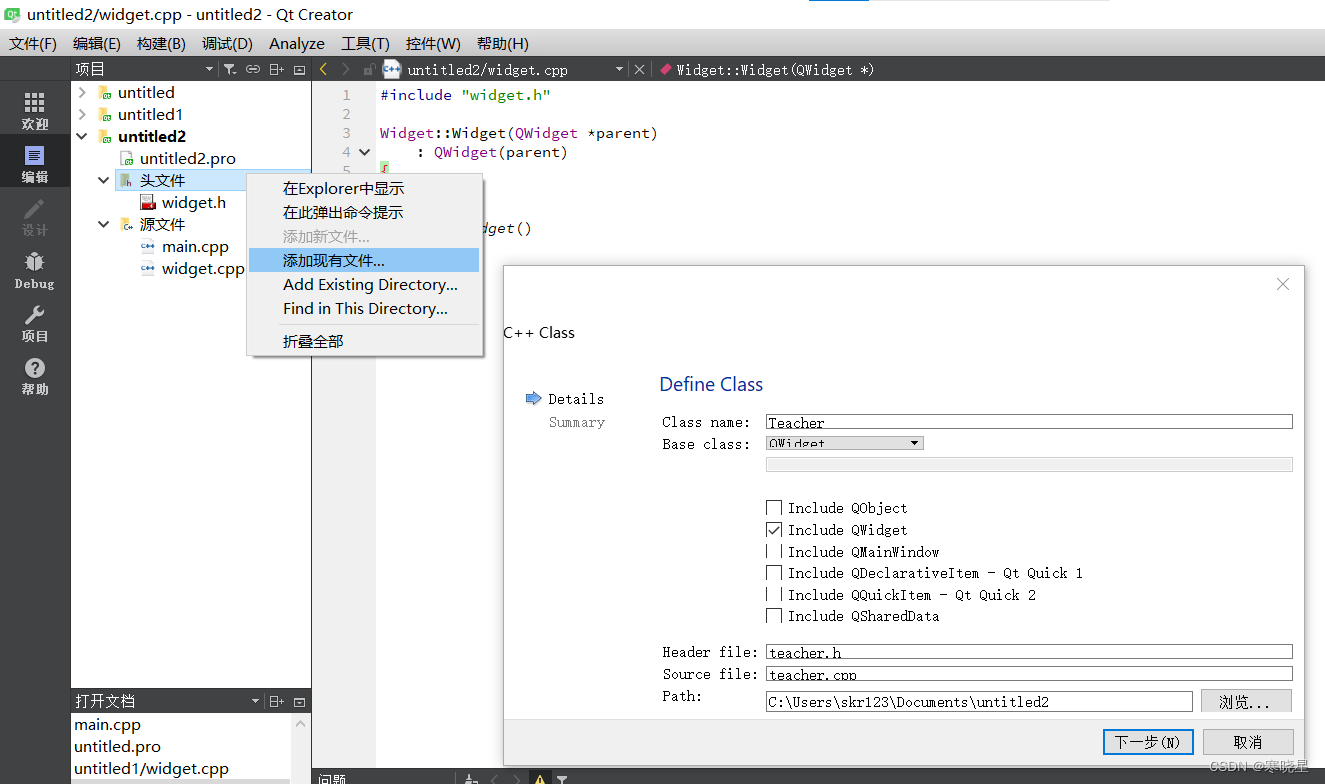Expand the untitled project node

pos(82,92)
